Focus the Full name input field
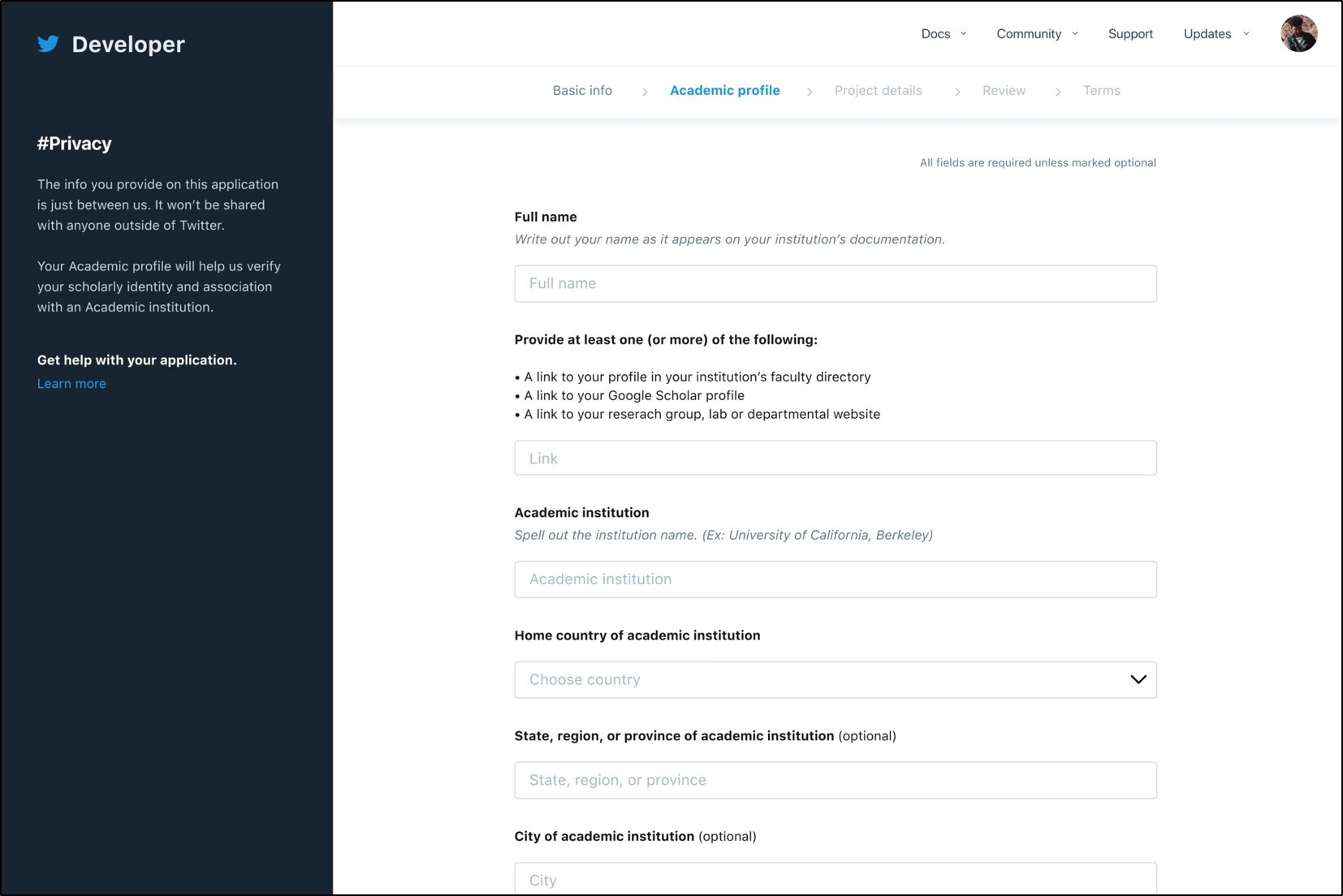The height and width of the screenshot is (896, 1343). (835, 283)
